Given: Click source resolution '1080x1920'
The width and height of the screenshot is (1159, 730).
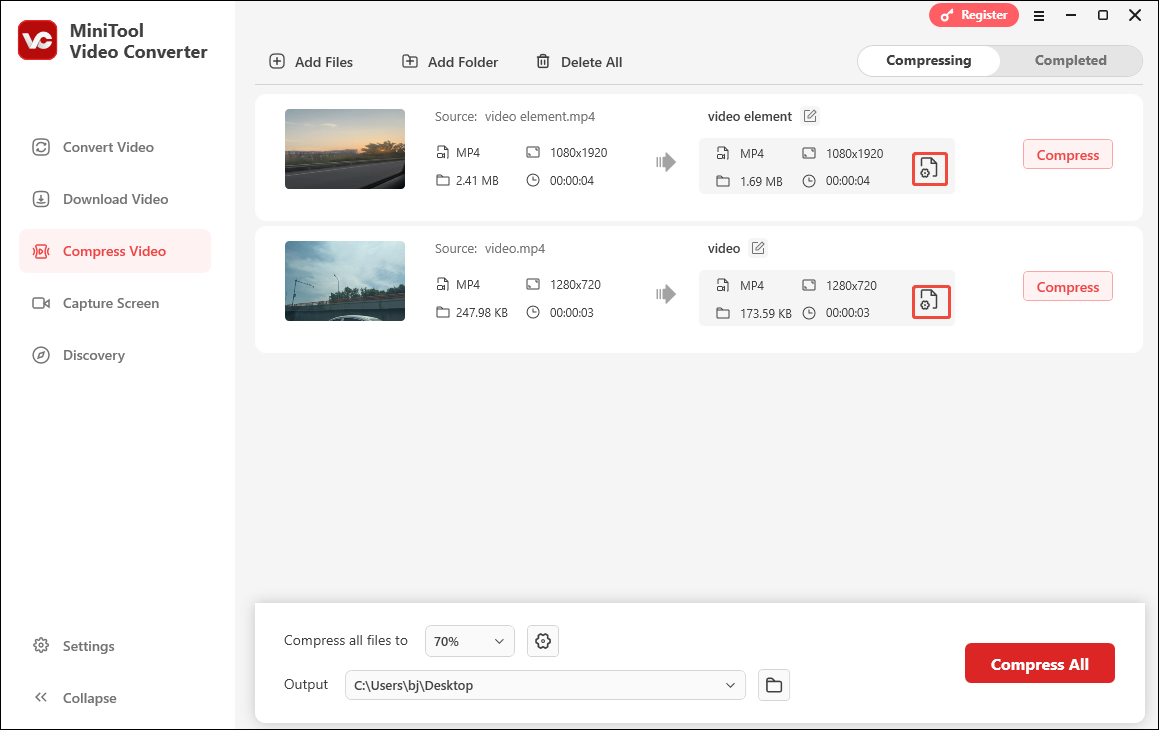Looking at the screenshot, I should click(x=578, y=152).
